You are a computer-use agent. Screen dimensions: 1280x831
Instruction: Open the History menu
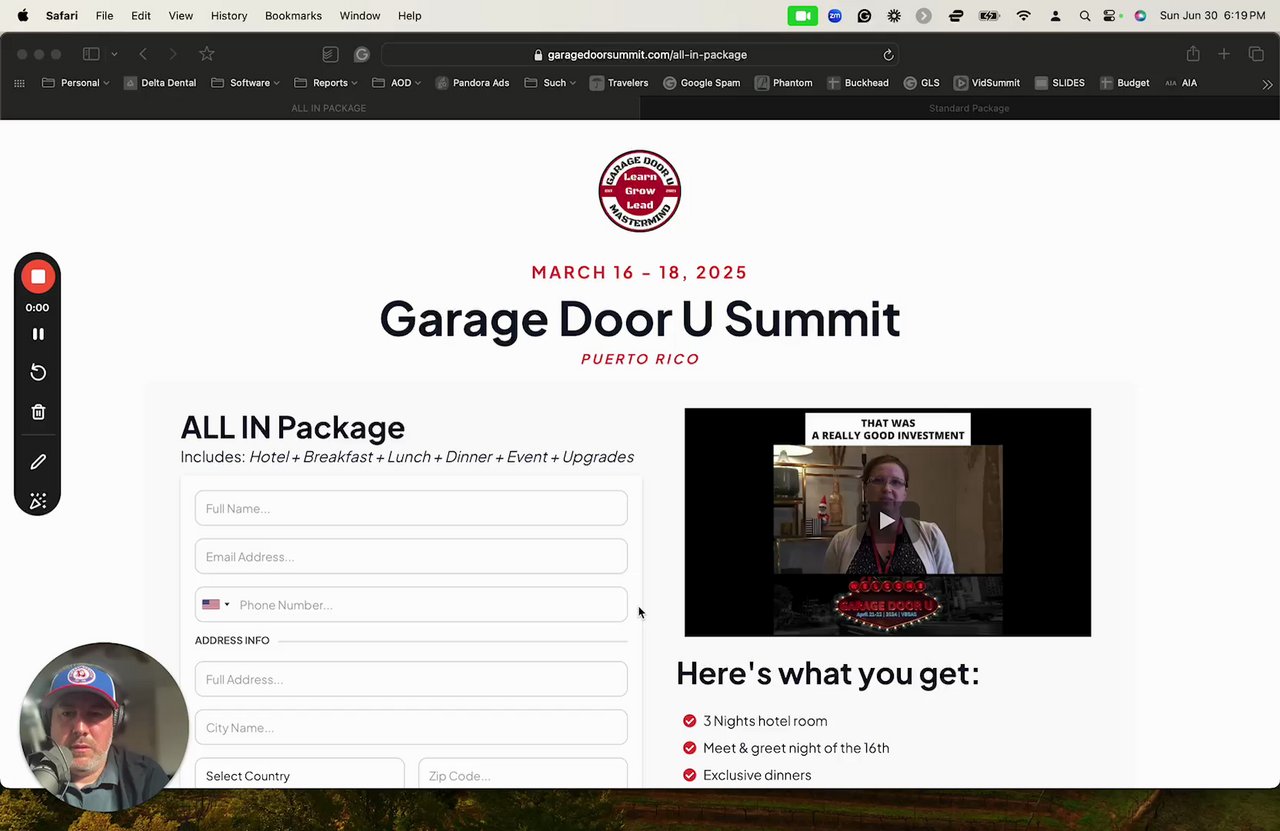229,16
